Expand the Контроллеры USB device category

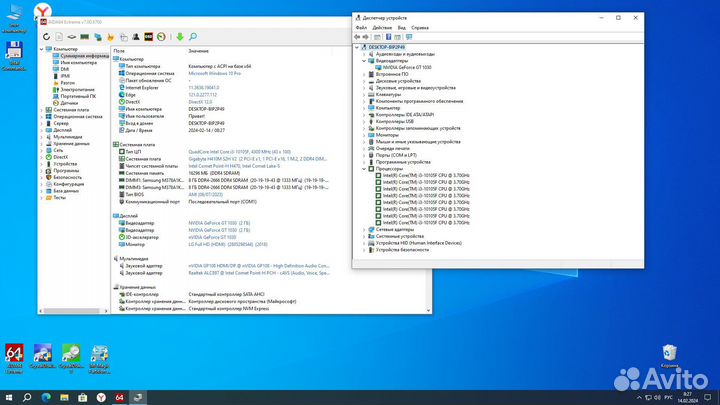pos(364,121)
